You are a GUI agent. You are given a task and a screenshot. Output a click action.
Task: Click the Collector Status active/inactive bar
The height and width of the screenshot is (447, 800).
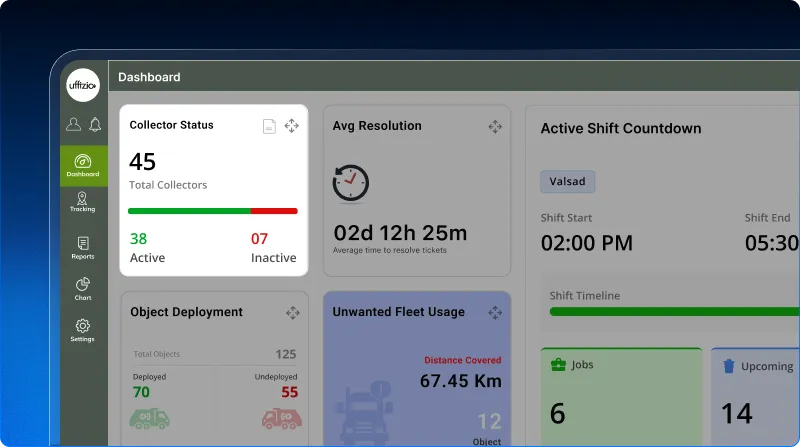[213, 211]
